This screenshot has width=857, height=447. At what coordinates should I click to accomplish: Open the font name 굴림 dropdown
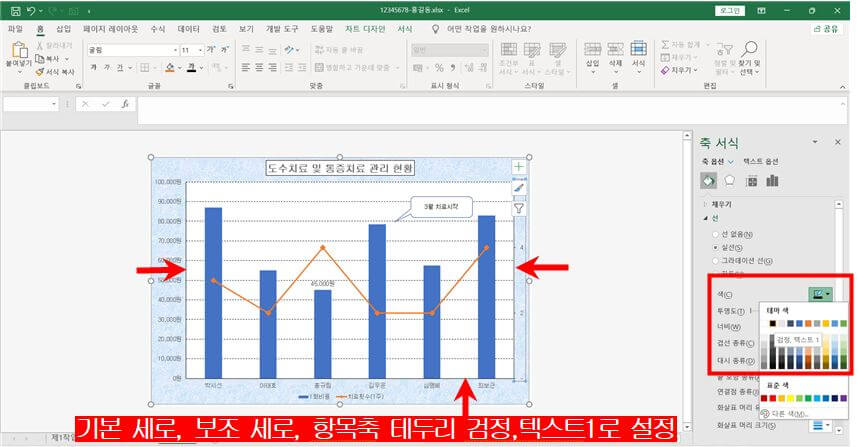(x=175, y=50)
